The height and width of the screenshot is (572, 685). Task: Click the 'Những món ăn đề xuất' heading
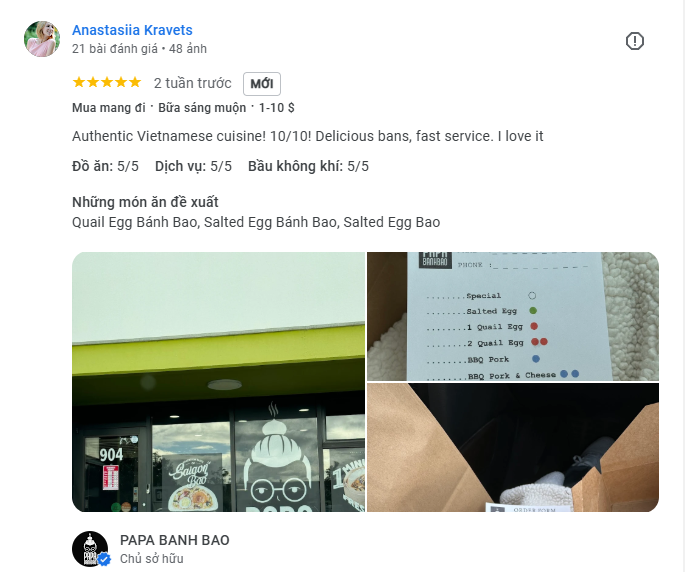click(145, 202)
